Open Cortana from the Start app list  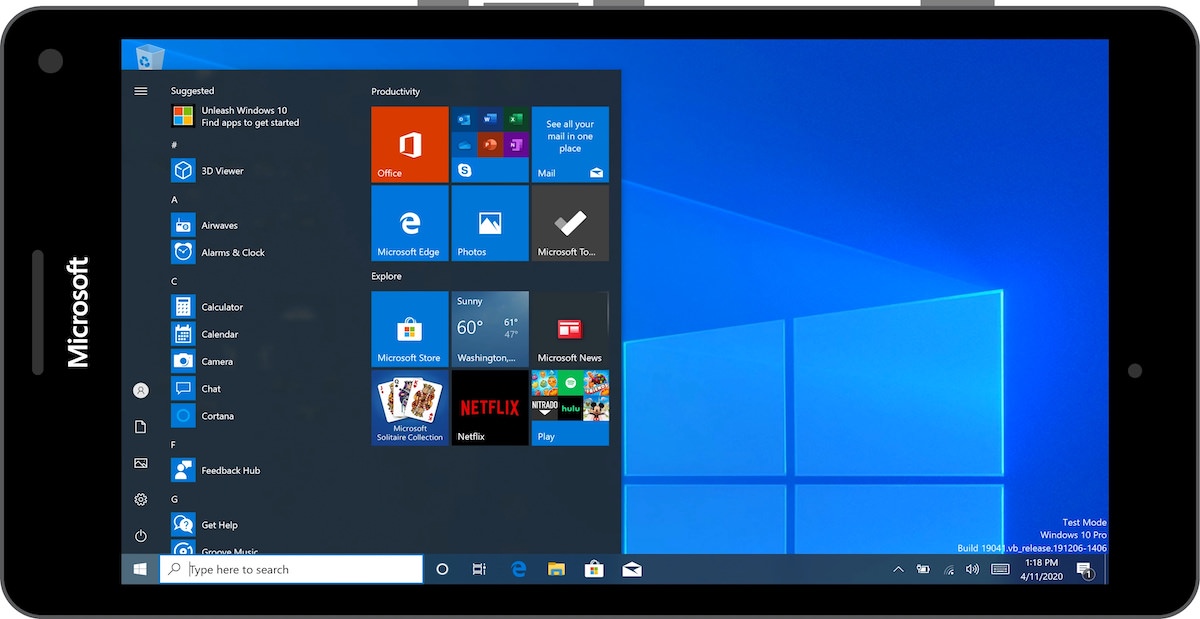coord(203,415)
